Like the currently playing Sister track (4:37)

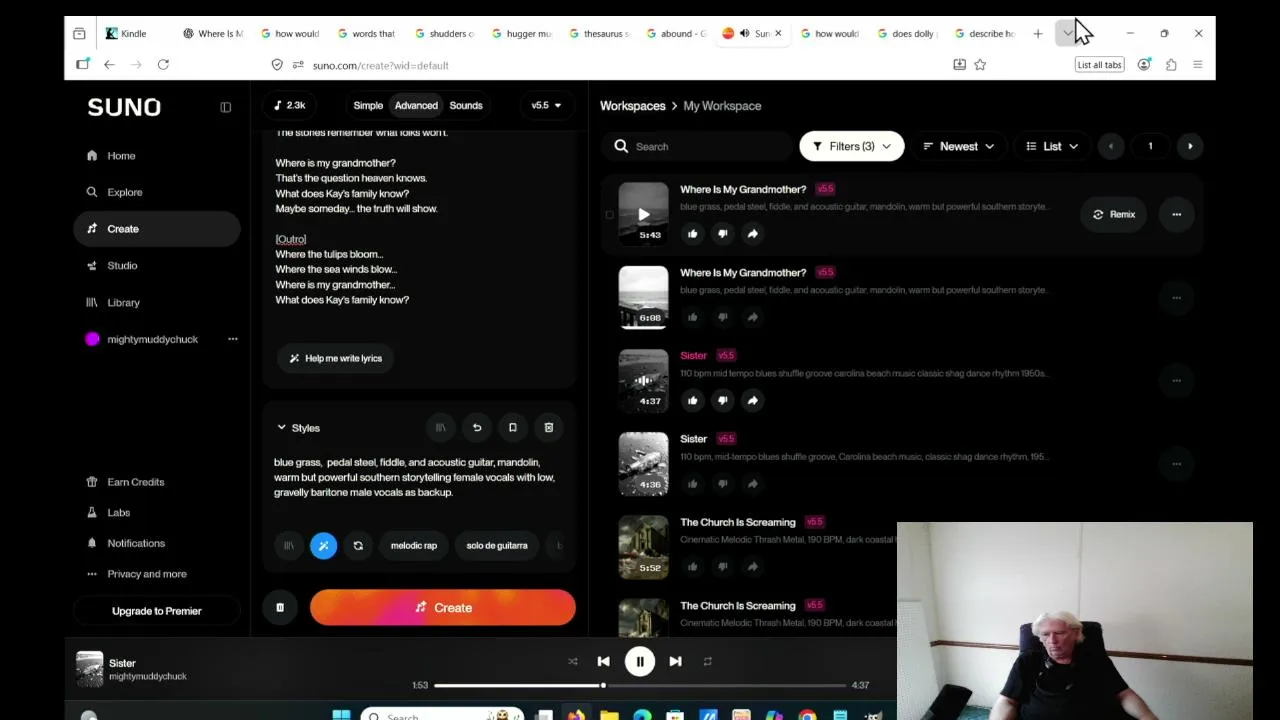tap(692, 401)
